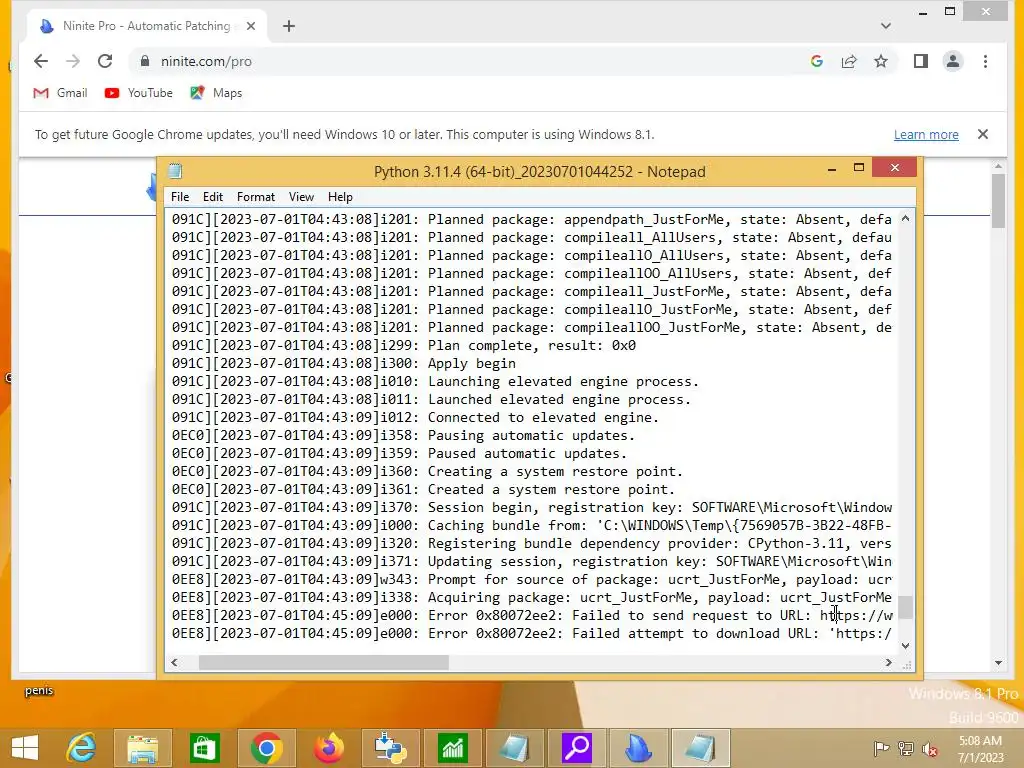
Task: Bookmark this tab with the star
Action: (881, 61)
